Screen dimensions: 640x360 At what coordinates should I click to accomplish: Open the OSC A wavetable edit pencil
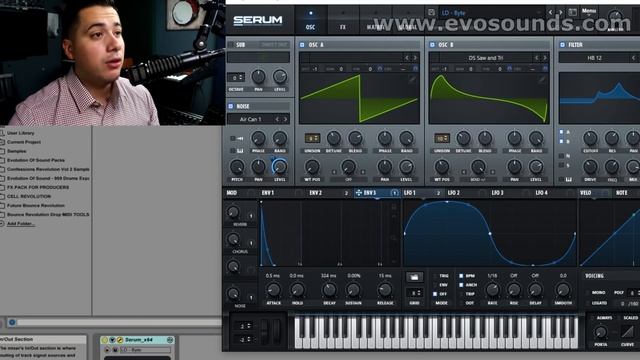point(412,80)
